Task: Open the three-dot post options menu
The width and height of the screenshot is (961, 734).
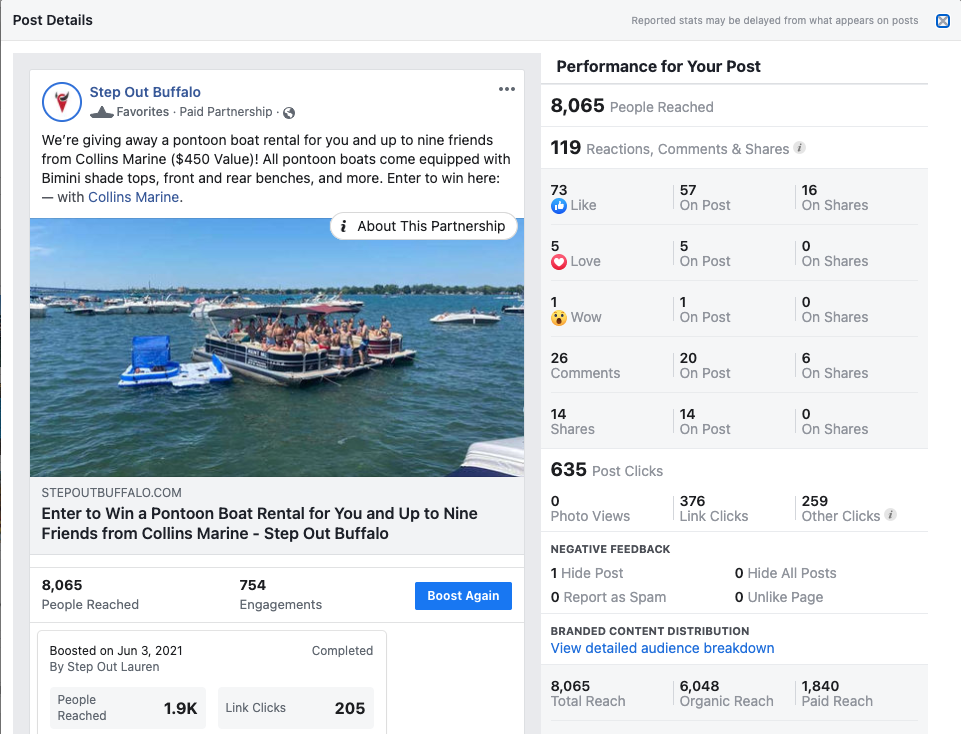Action: click(x=506, y=89)
